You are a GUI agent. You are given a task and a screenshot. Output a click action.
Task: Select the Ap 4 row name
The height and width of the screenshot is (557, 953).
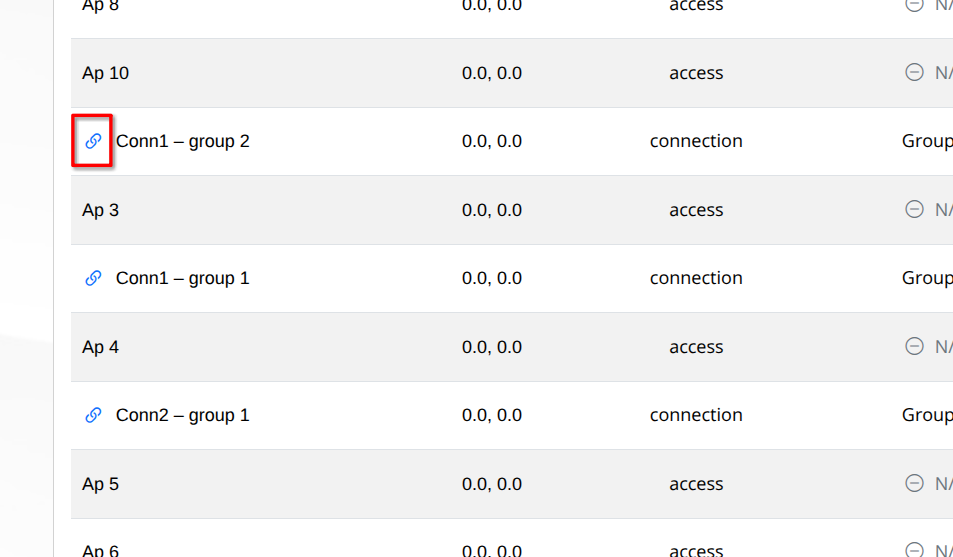tap(100, 347)
